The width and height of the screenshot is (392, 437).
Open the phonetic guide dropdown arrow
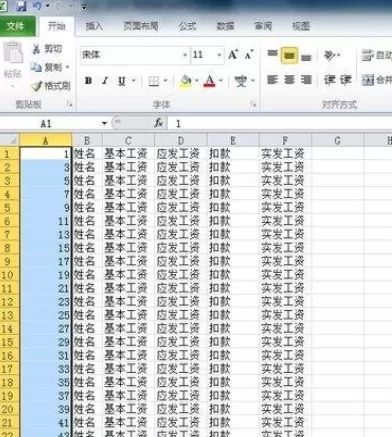tap(253, 81)
